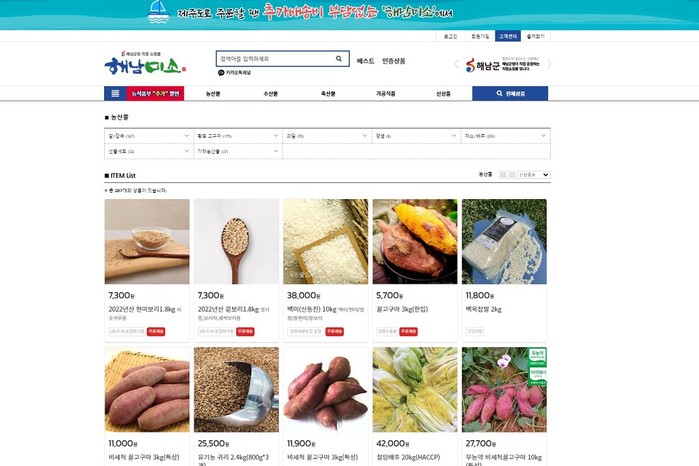699x466 pixels.
Task: Open the highlighted 고객센터 link
Action: pos(508,36)
